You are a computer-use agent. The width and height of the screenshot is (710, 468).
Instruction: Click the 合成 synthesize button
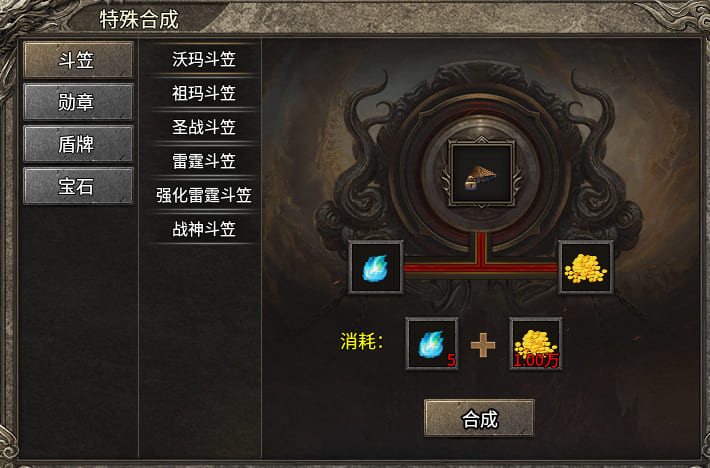(x=479, y=418)
